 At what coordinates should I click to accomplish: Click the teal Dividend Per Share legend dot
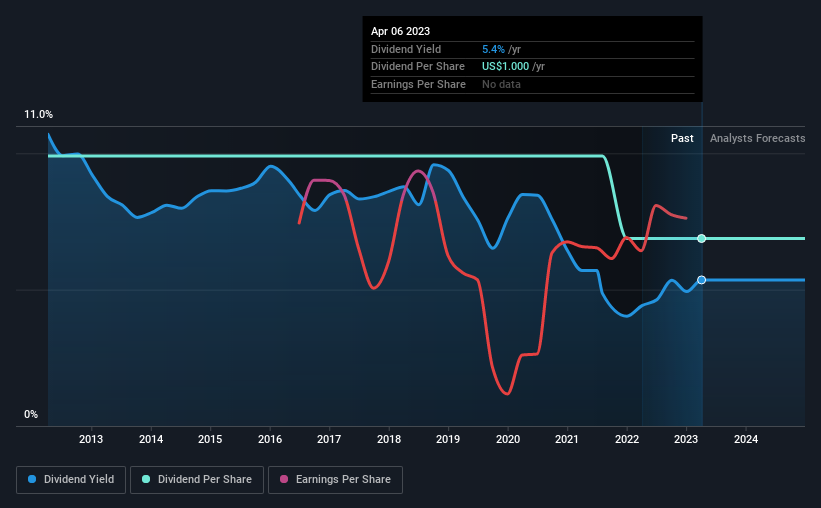146,479
